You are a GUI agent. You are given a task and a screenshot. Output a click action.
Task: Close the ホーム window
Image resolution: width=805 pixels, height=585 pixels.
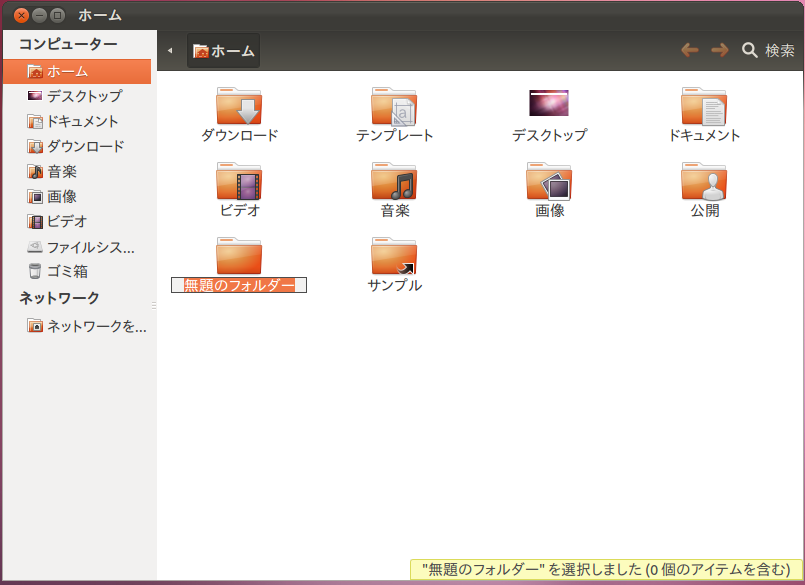(x=21, y=15)
